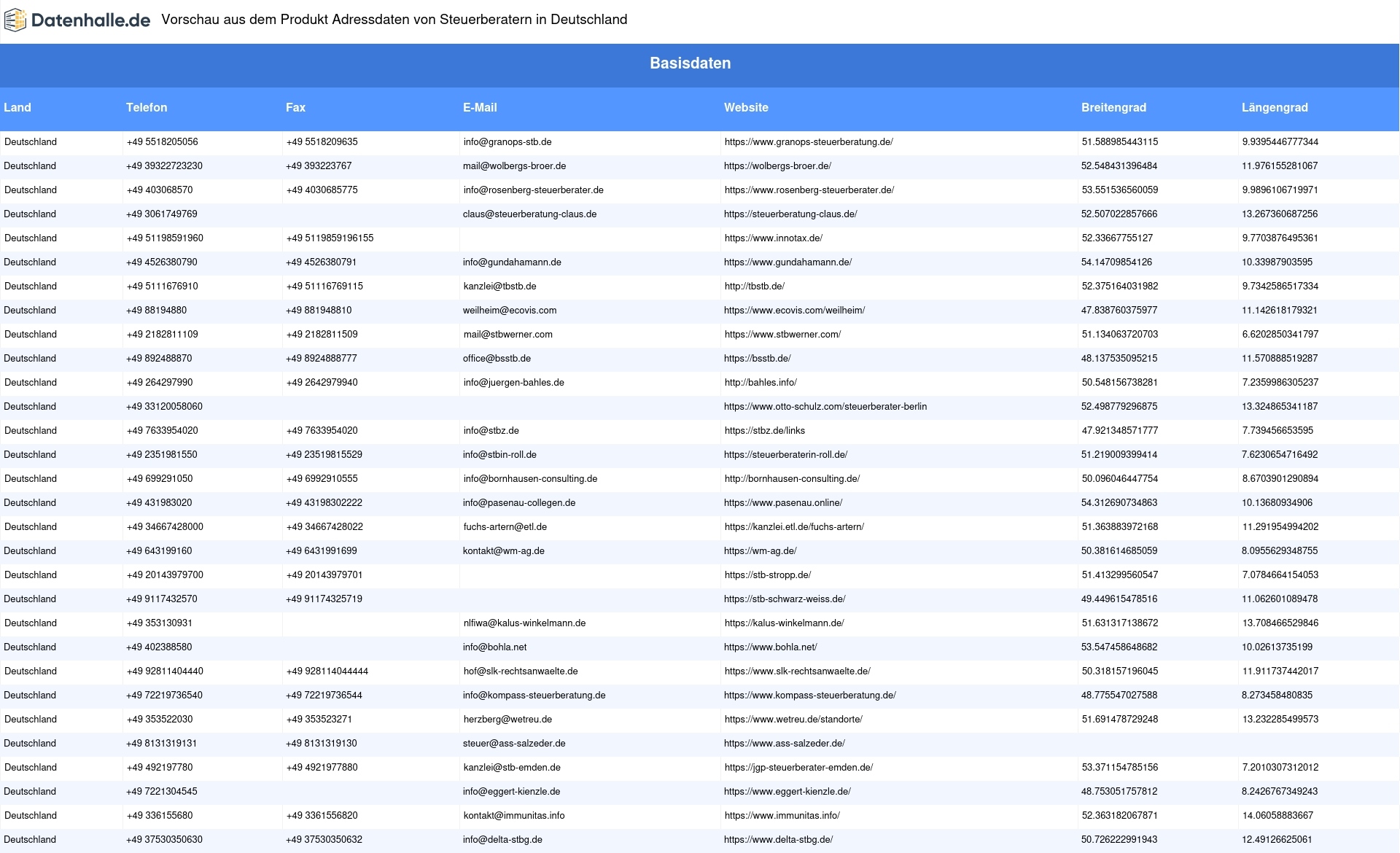Click email mail@stbwerner.com

pos(508,335)
